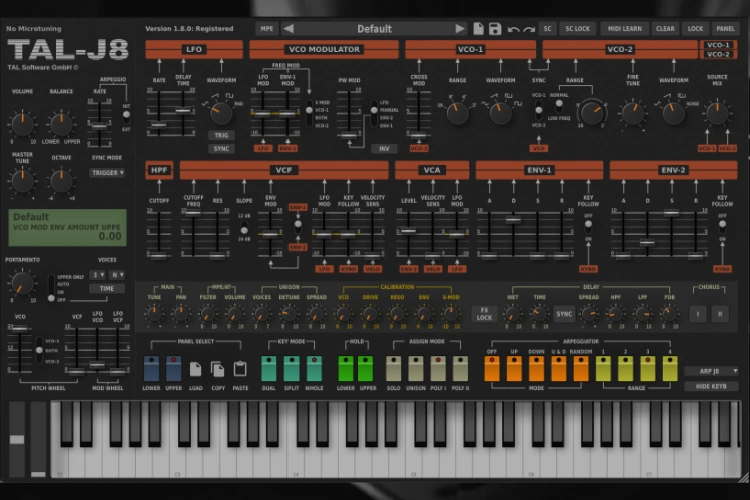750x500 pixels.
Task: Toggle Chorus II button
Action: coord(720,314)
